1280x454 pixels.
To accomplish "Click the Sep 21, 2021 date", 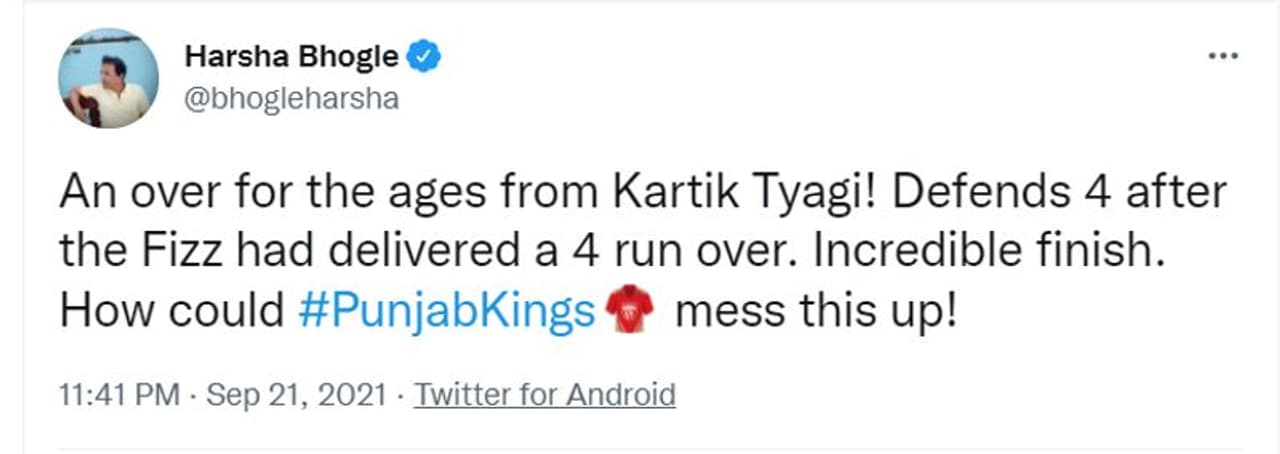I will 296,395.
